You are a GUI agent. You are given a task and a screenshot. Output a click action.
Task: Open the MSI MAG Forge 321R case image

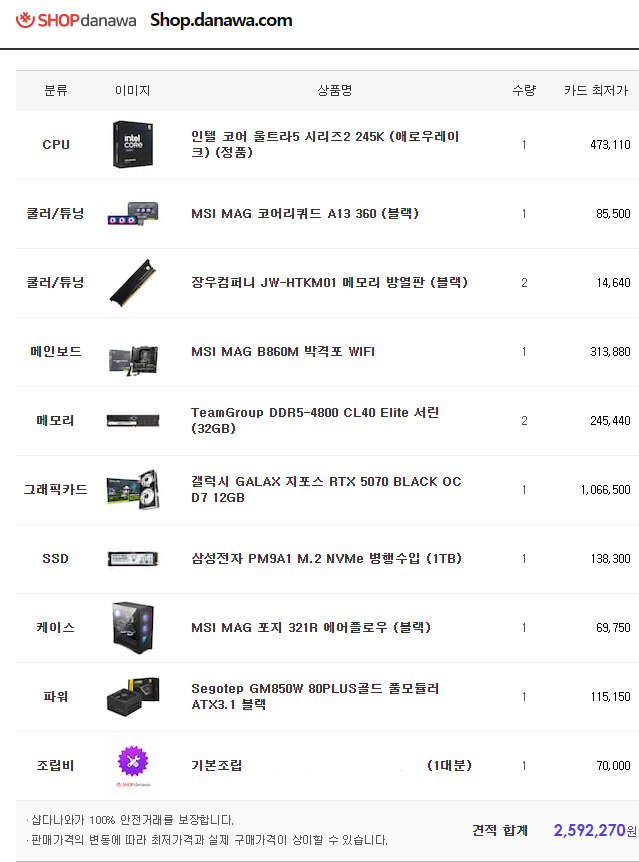click(133, 628)
